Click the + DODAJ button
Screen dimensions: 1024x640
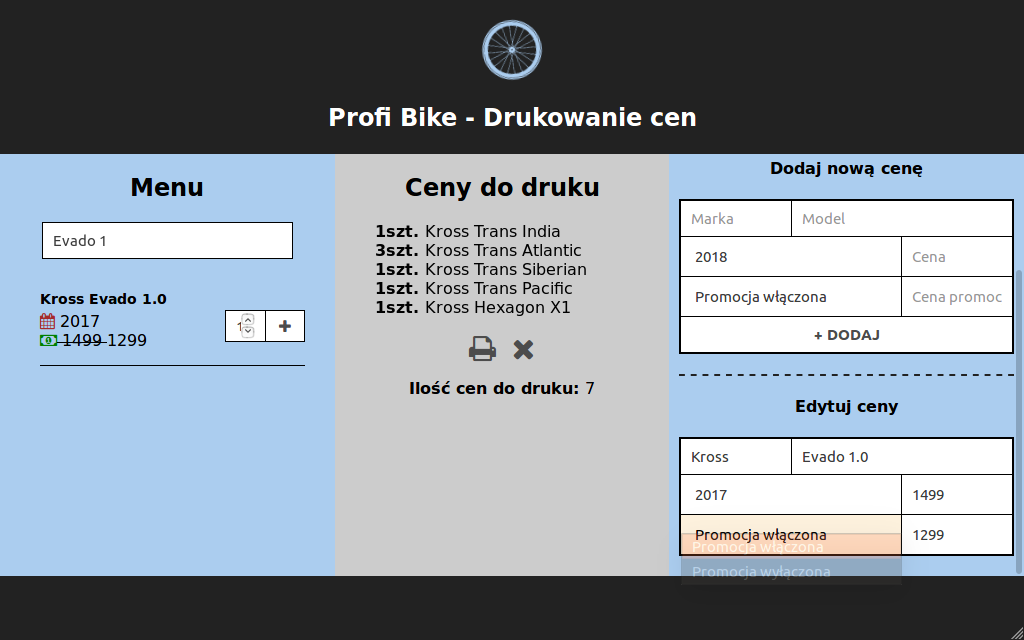coord(846,335)
